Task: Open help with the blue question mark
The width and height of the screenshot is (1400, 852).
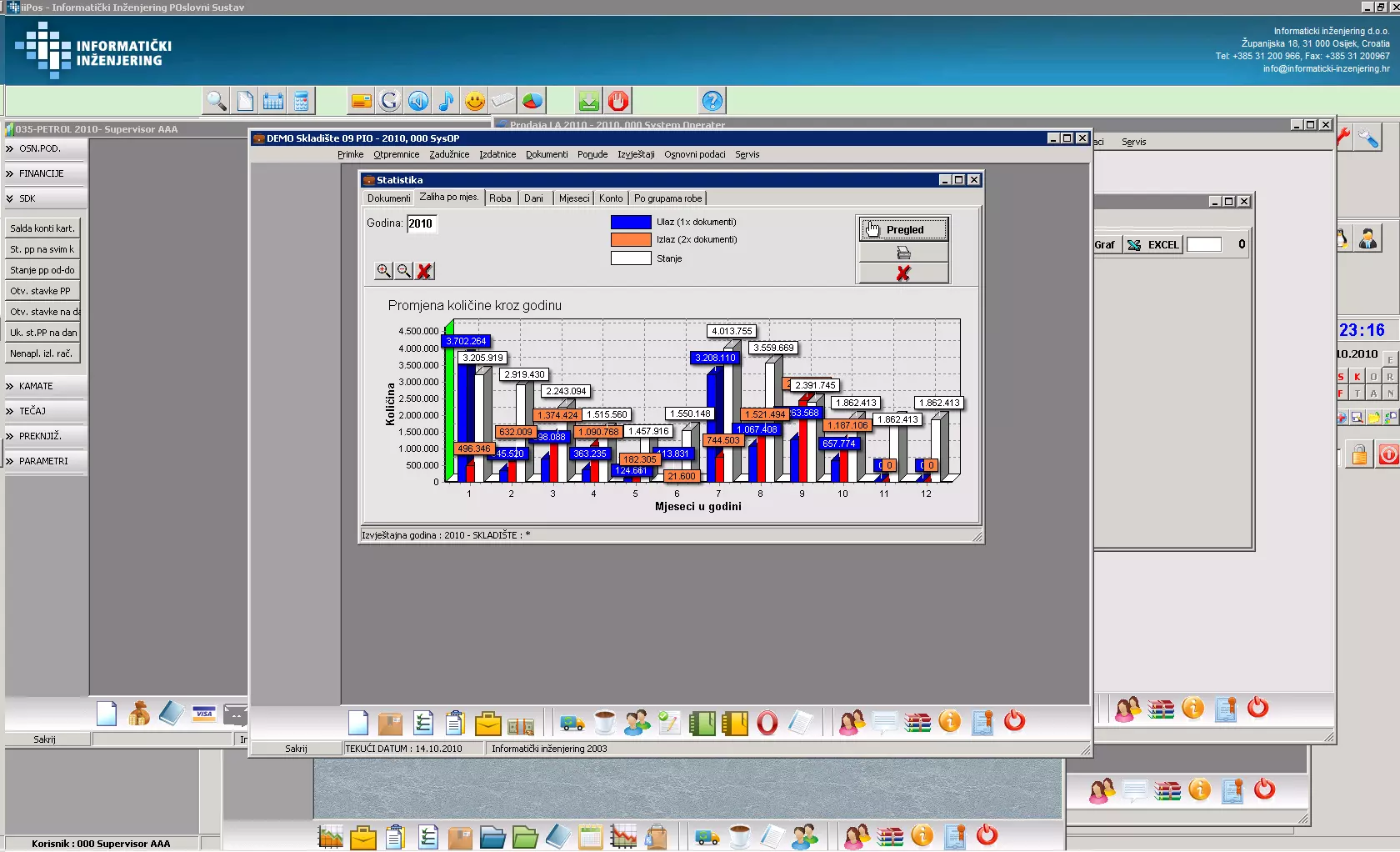Action: 712,101
